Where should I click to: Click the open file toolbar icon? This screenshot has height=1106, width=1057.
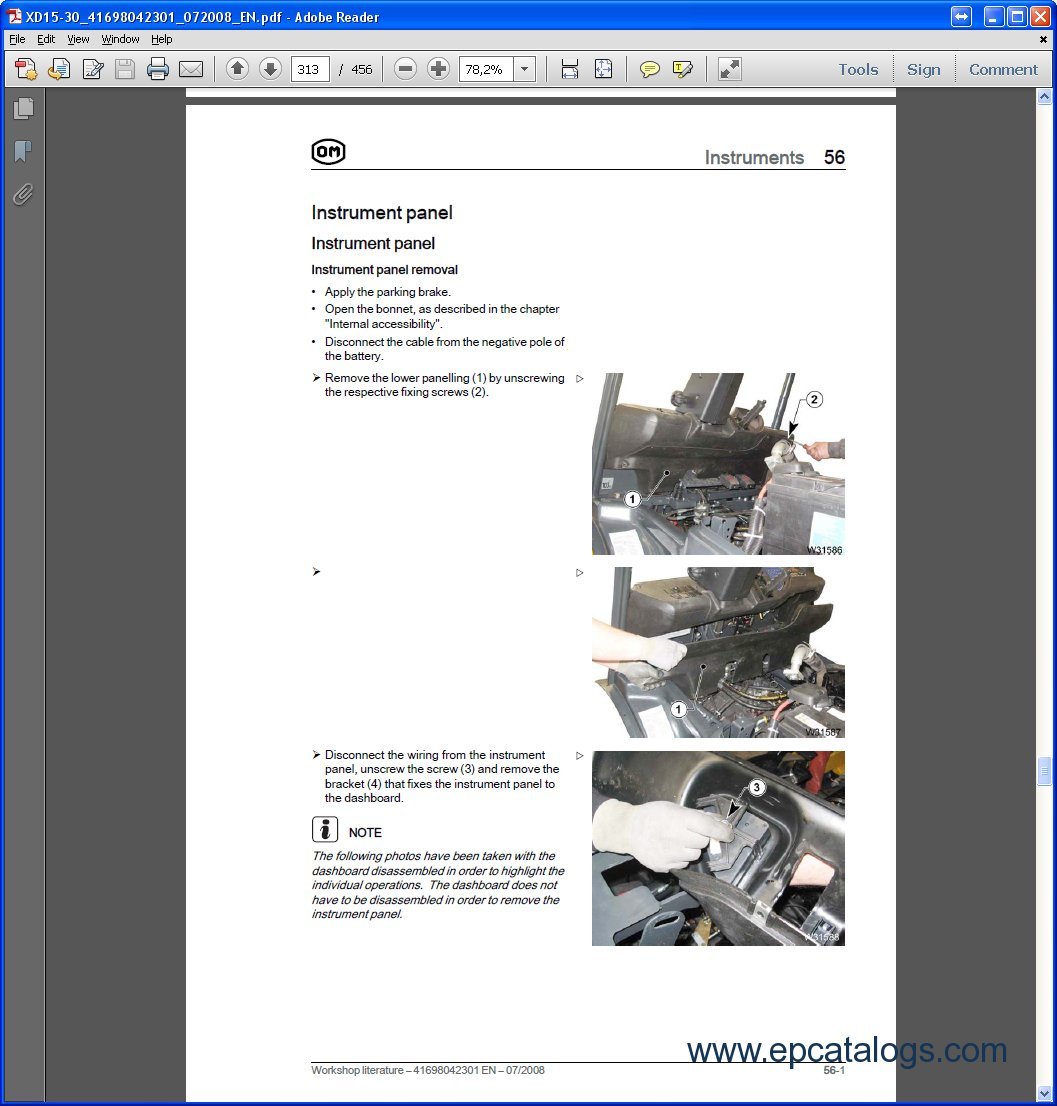[x=59, y=69]
